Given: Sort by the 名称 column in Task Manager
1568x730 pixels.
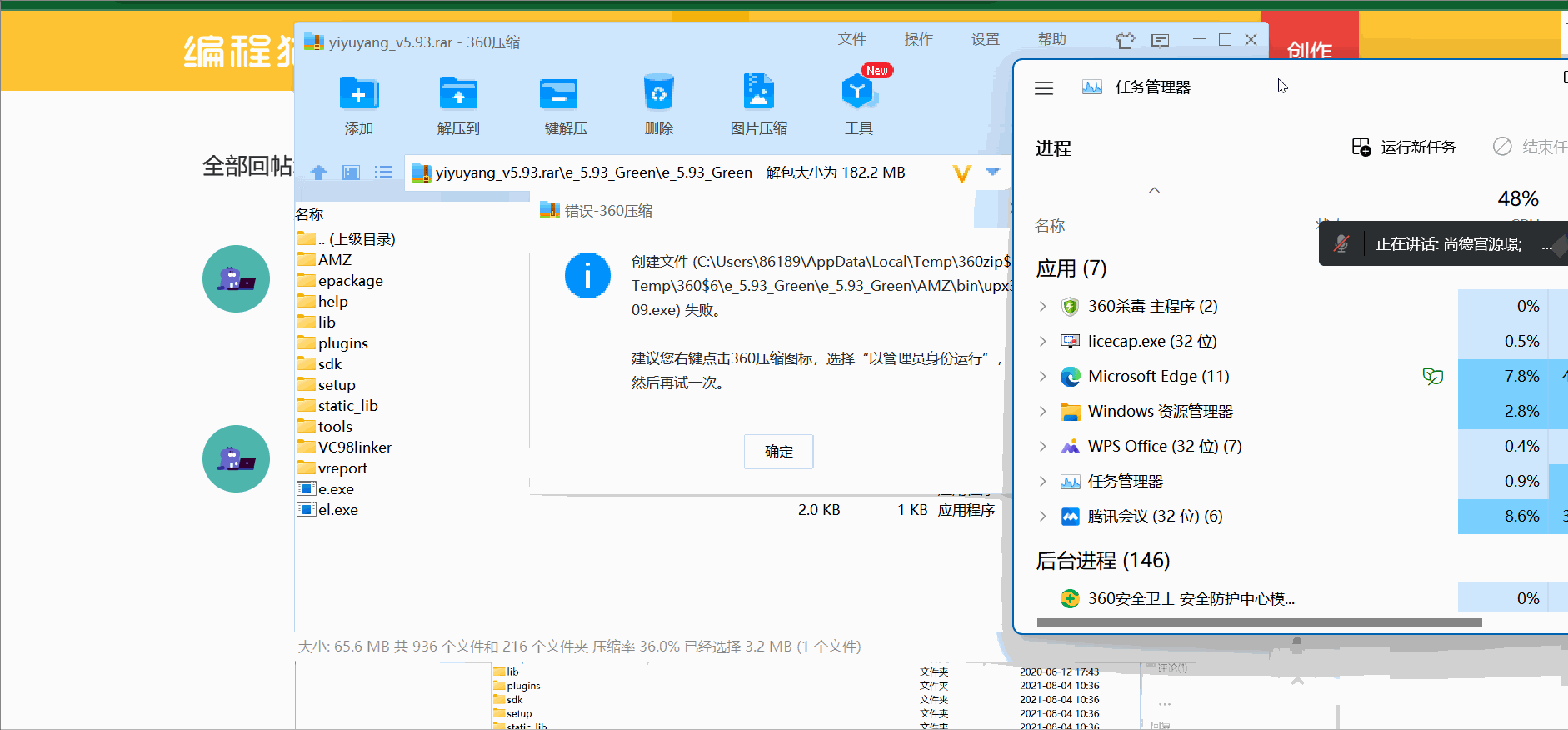Looking at the screenshot, I should (1050, 226).
